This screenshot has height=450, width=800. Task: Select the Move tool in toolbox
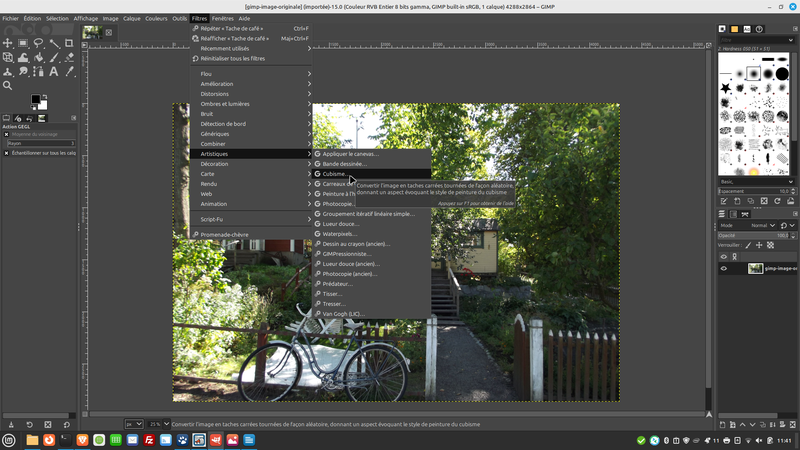tap(8, 43)
